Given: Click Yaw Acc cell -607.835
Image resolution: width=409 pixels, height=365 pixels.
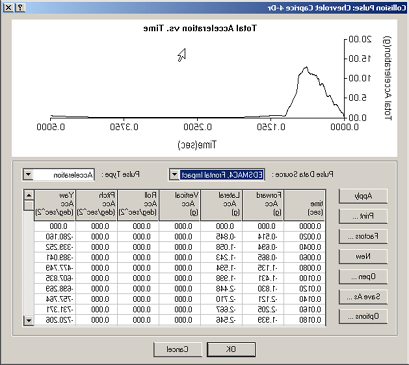Looking at the screenshot, I should click(55, 278).
